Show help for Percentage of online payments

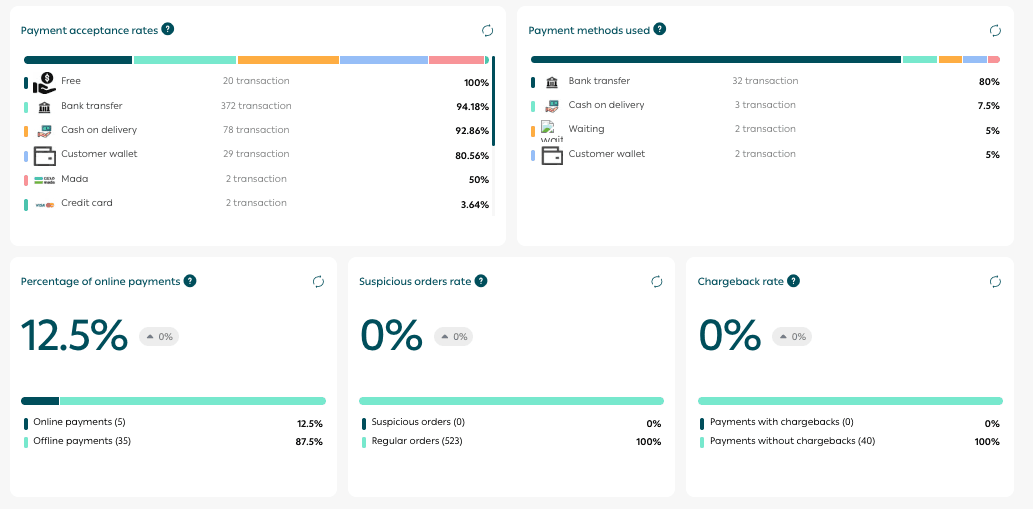point(190,281)
